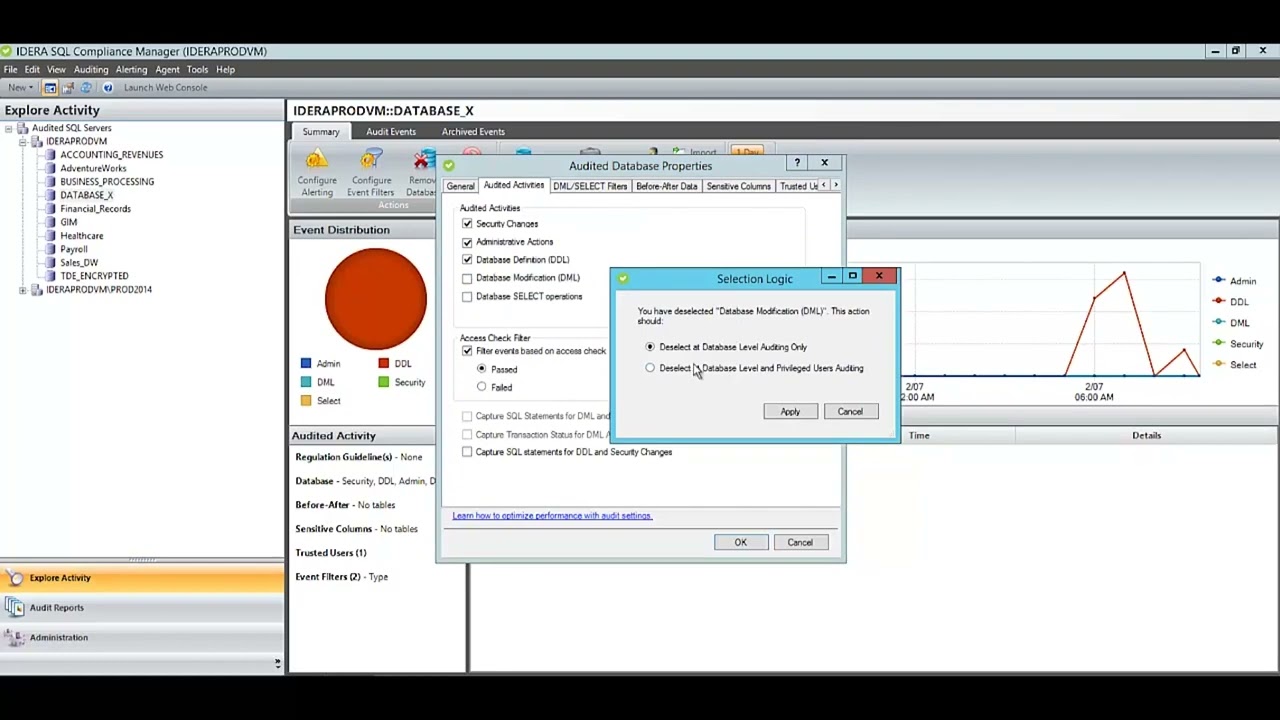Open the New dropdown in toolbar
The height and width of the screenshot is (720, 1280).
pyautogui.click(x=20, y=88)
